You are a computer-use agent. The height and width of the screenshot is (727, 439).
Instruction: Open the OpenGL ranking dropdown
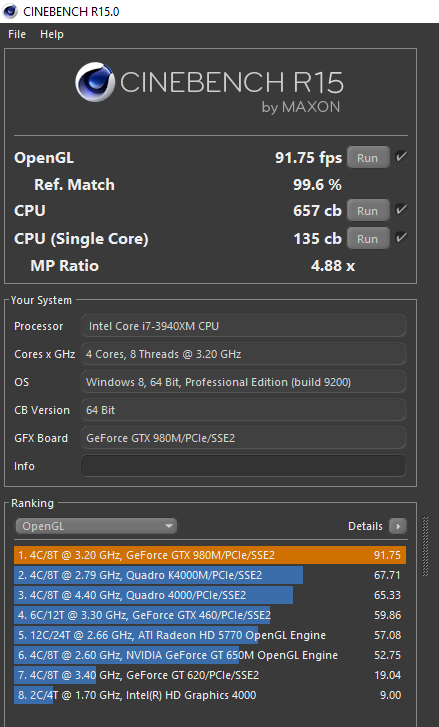tap(96, 526)
